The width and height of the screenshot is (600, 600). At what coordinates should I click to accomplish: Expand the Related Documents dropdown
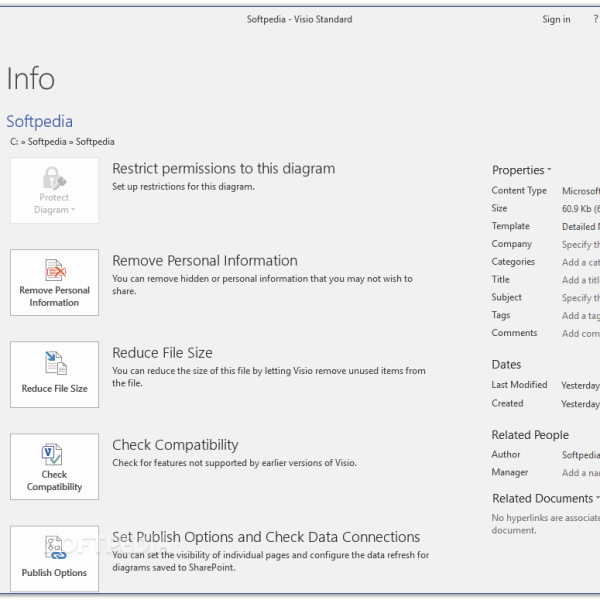tap(546, 498)
